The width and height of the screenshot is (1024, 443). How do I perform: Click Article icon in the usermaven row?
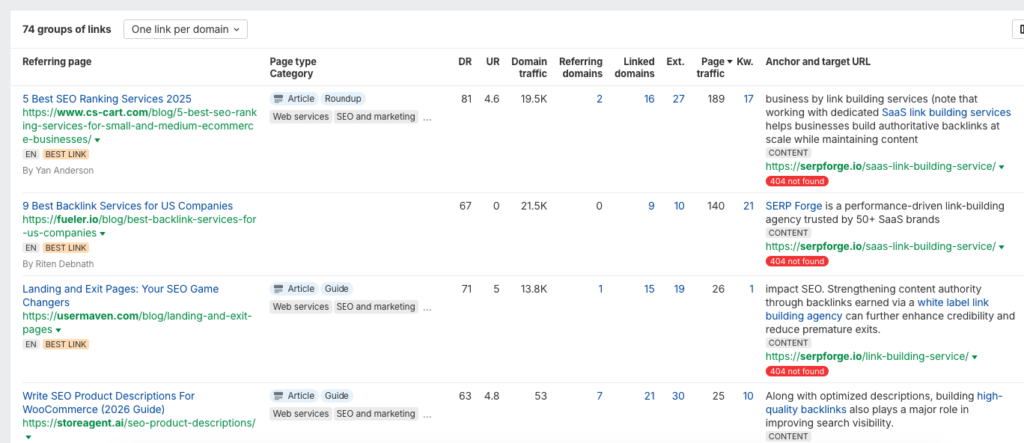[278, 289]
